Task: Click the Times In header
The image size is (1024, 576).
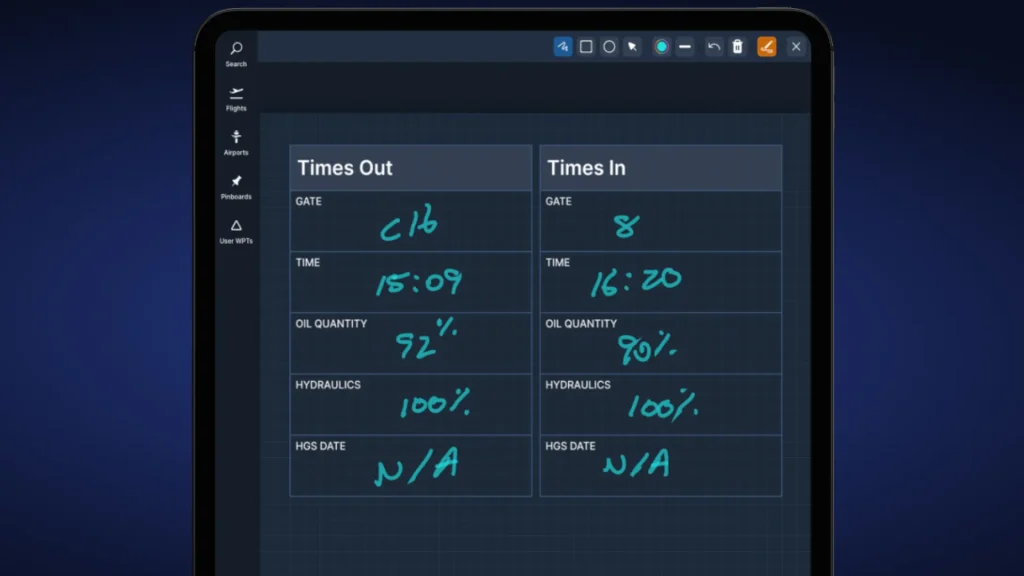Action: pos(586,168)
